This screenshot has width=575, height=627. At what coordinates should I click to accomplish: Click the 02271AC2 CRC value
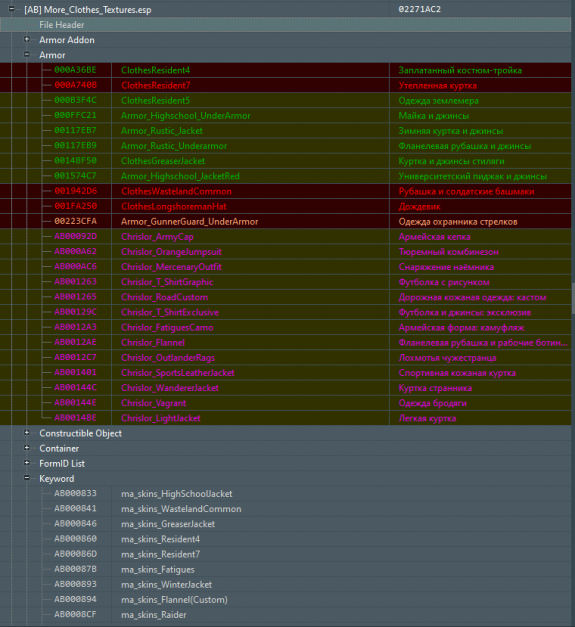(x=419, y=9)
